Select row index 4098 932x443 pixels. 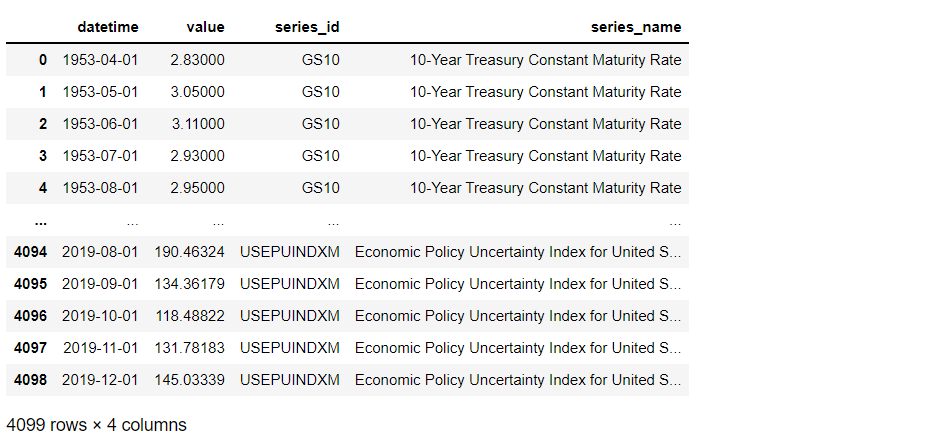pos(30,380)
